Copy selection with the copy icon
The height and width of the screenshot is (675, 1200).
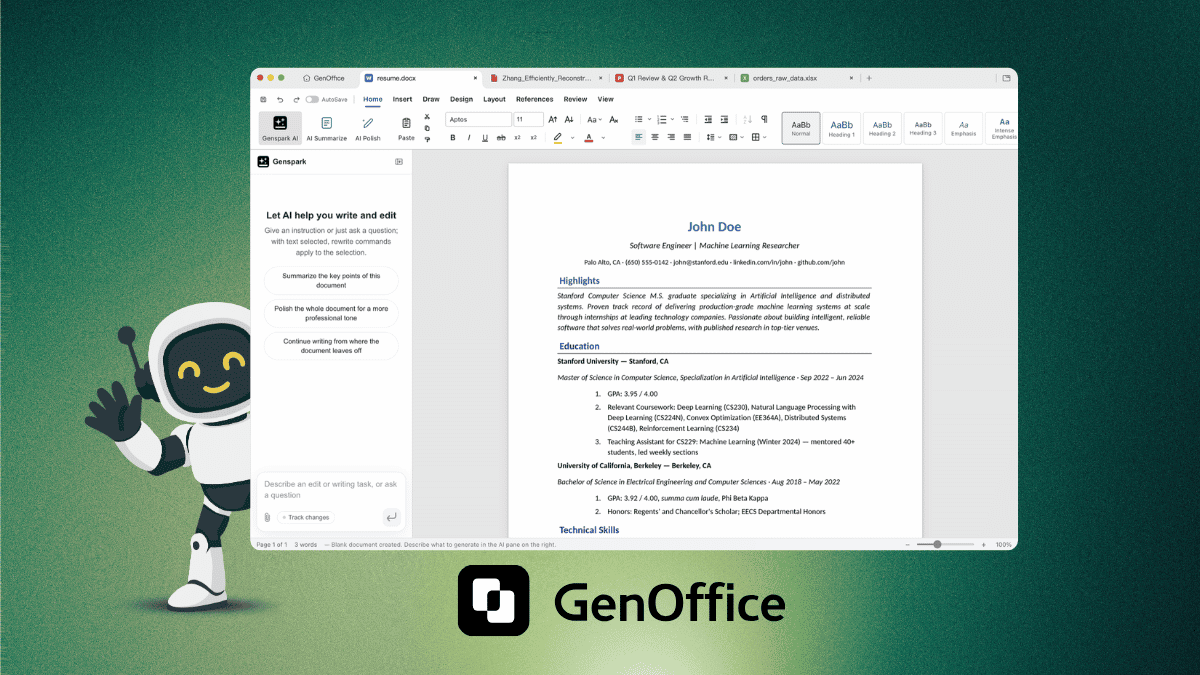(x=427, y=128)
